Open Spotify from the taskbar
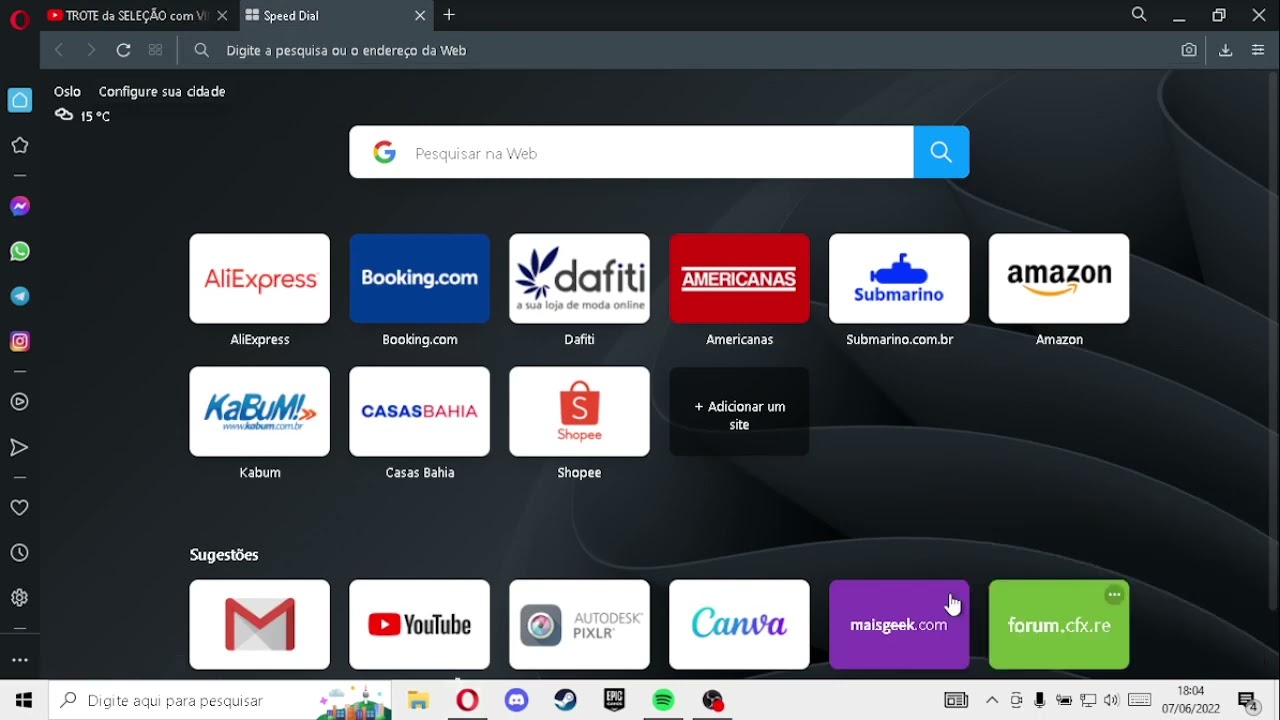This screenshot has width=1280, height=720. click(663, 700)
